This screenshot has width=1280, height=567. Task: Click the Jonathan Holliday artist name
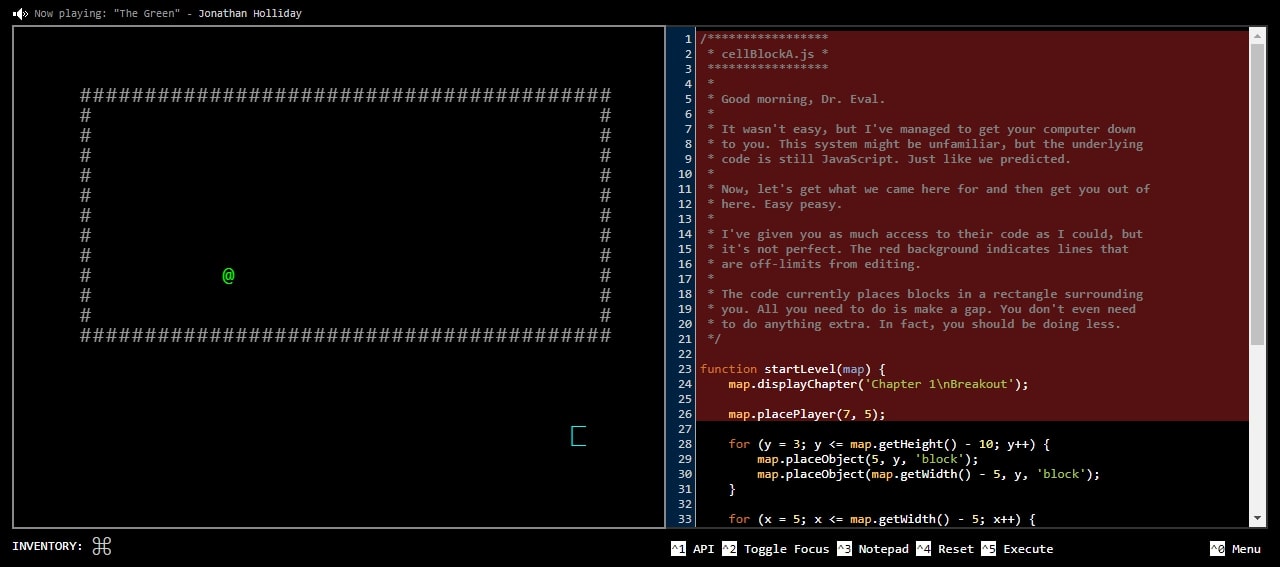[x=250, y=13]
